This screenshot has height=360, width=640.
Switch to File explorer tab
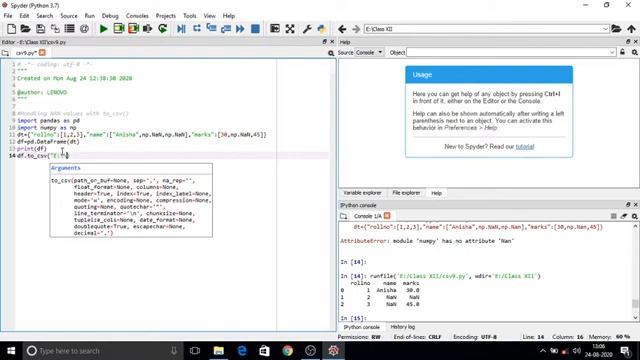click(406, 193)
